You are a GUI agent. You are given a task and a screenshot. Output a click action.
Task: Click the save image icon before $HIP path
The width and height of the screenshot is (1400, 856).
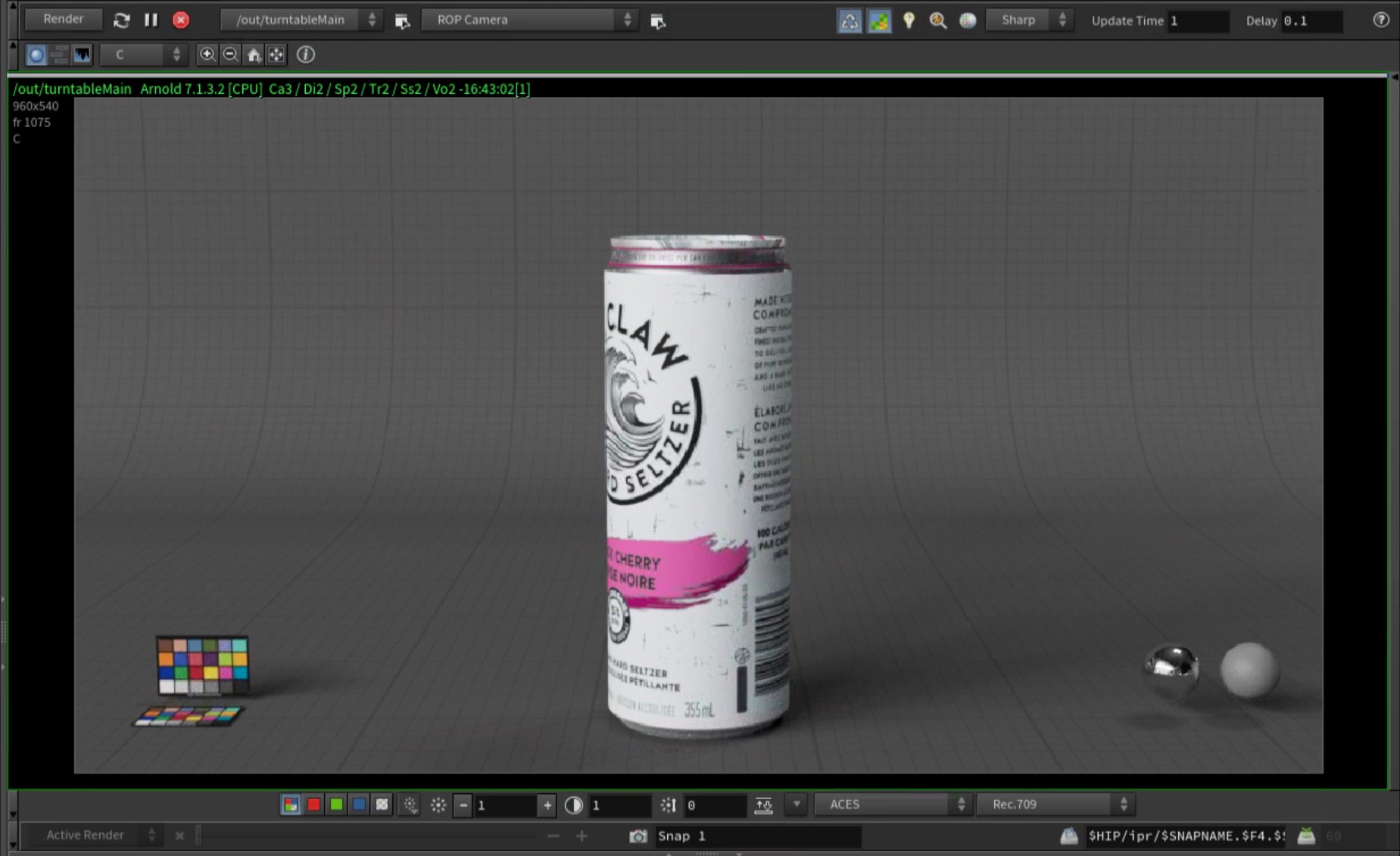coord(1068,836)
